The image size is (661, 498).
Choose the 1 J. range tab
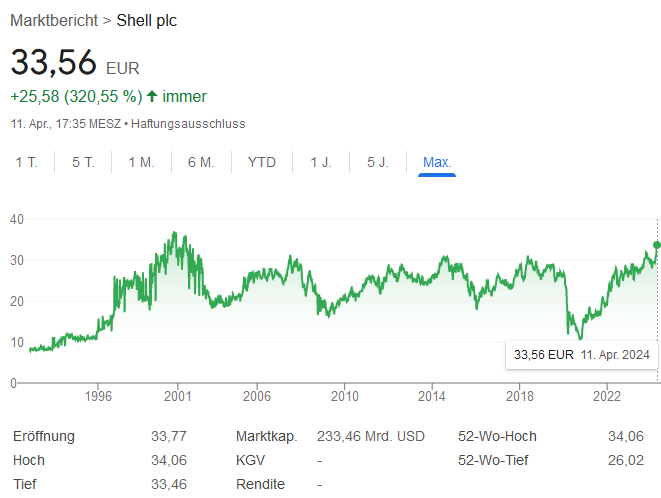tap(321, 162)
